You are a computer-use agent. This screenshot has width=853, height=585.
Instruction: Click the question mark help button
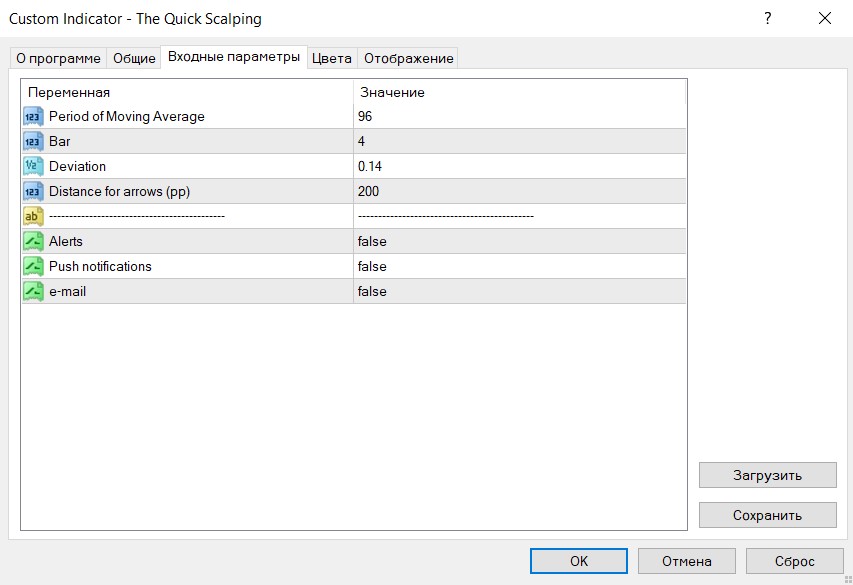(x=768, y=18)
